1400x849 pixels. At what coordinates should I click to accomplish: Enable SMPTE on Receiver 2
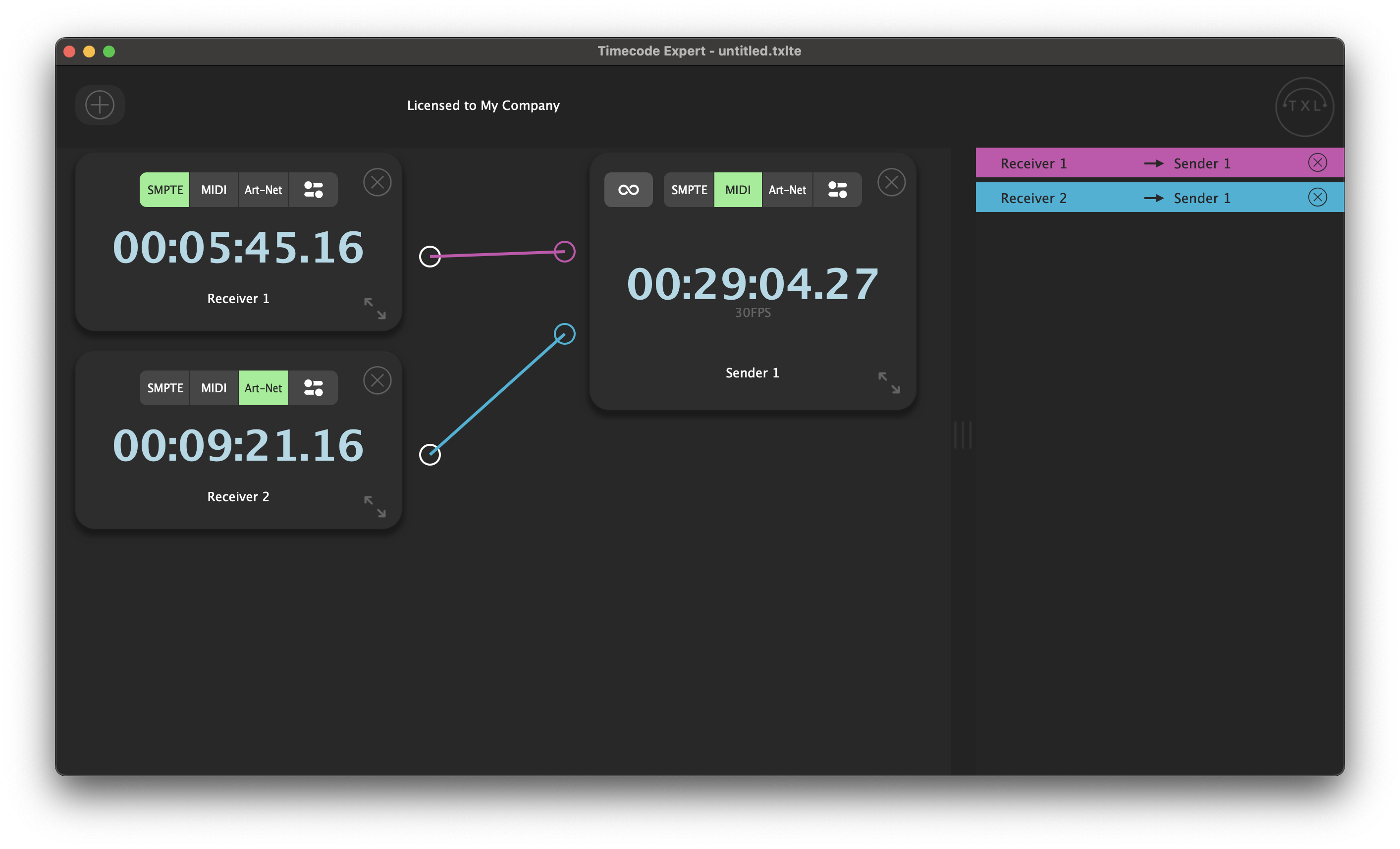pos(165,388)
